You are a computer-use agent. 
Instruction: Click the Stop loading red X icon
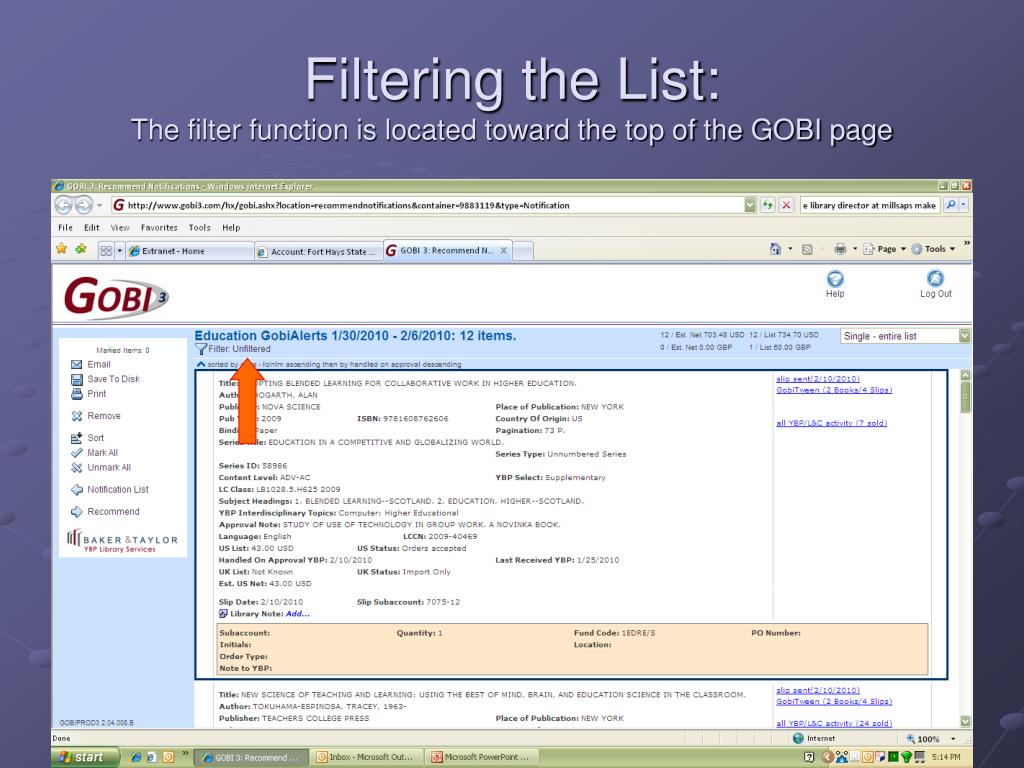pyautogui.click(x=786, y=205)
